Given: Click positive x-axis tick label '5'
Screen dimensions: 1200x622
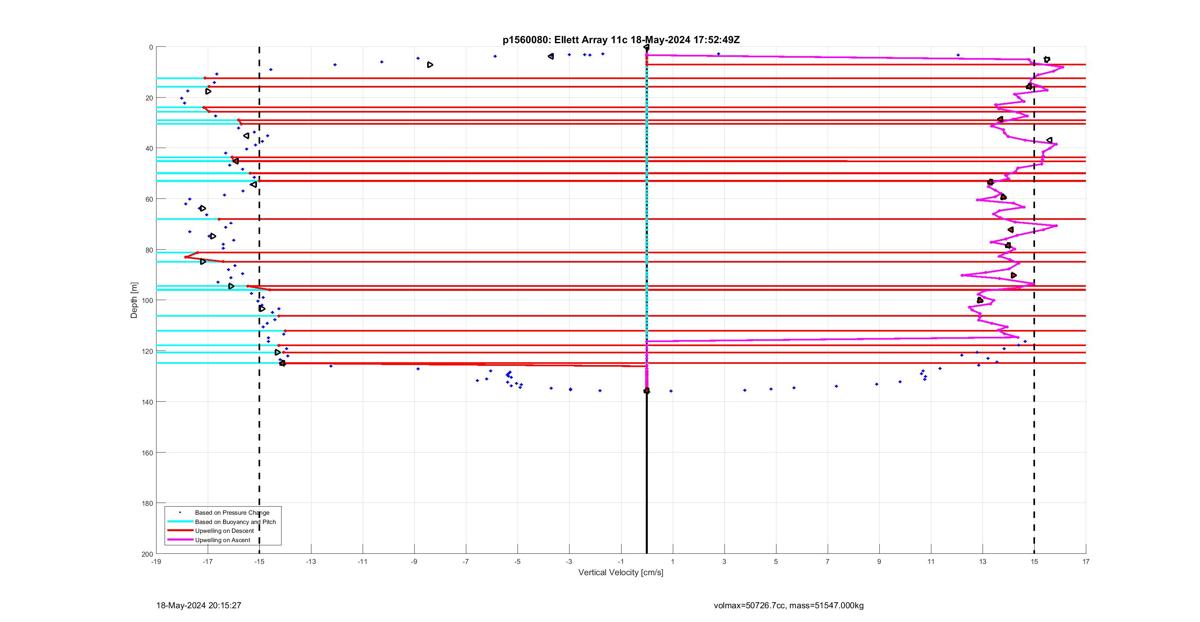Looking at the screenshot, I should point(776,562).
